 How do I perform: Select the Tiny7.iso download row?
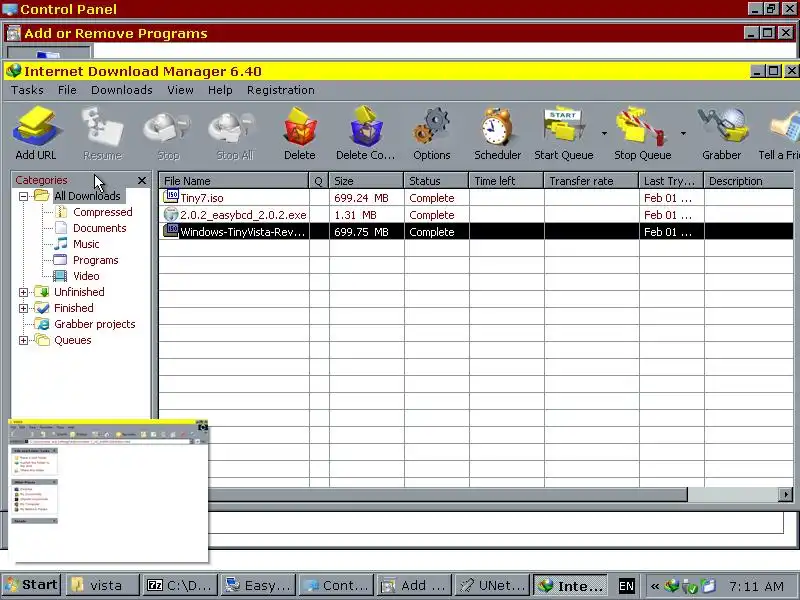pyautogui.click(x=476, y=198)
